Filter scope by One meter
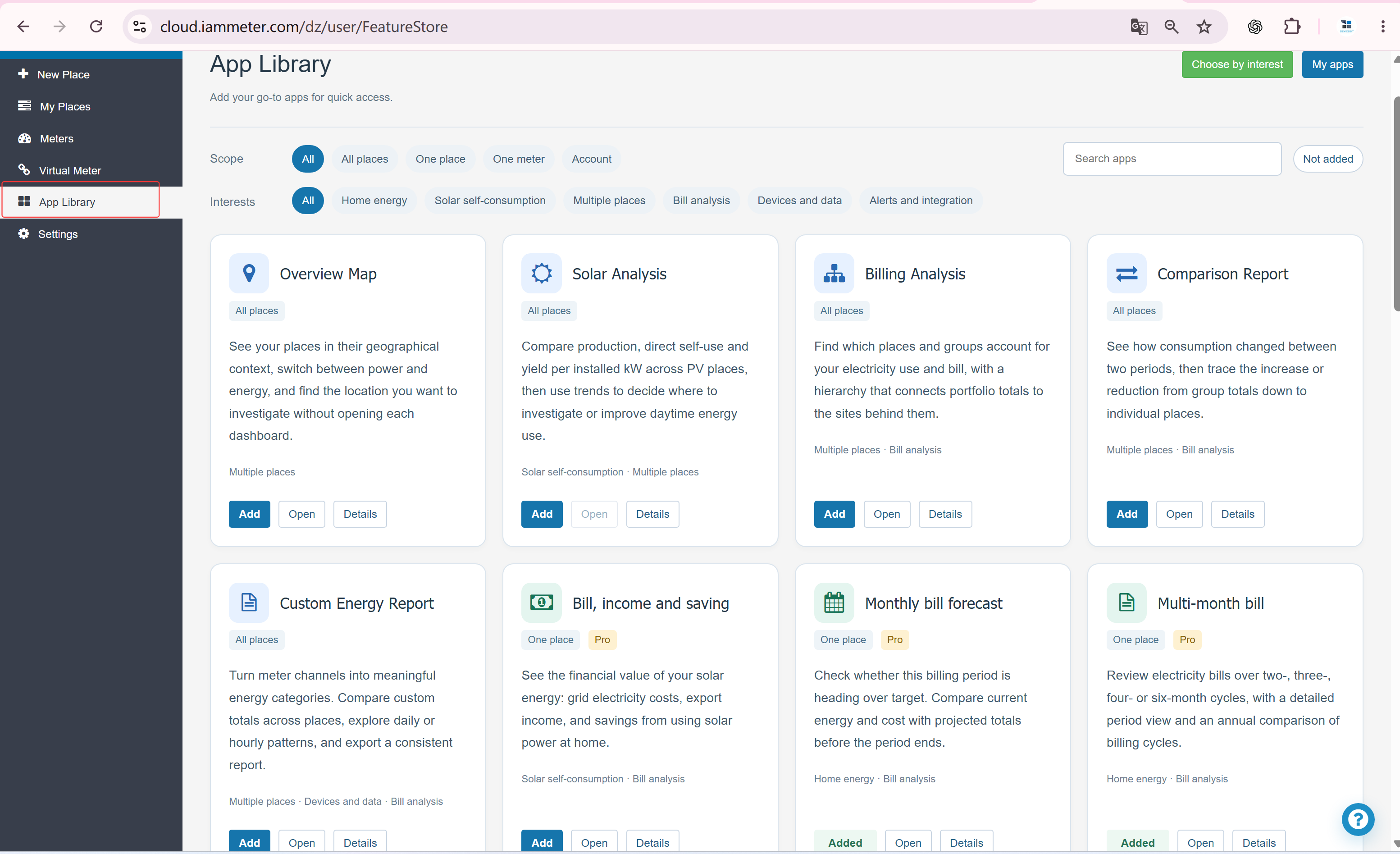The image size is (1400, 854). tap(519, 159)
